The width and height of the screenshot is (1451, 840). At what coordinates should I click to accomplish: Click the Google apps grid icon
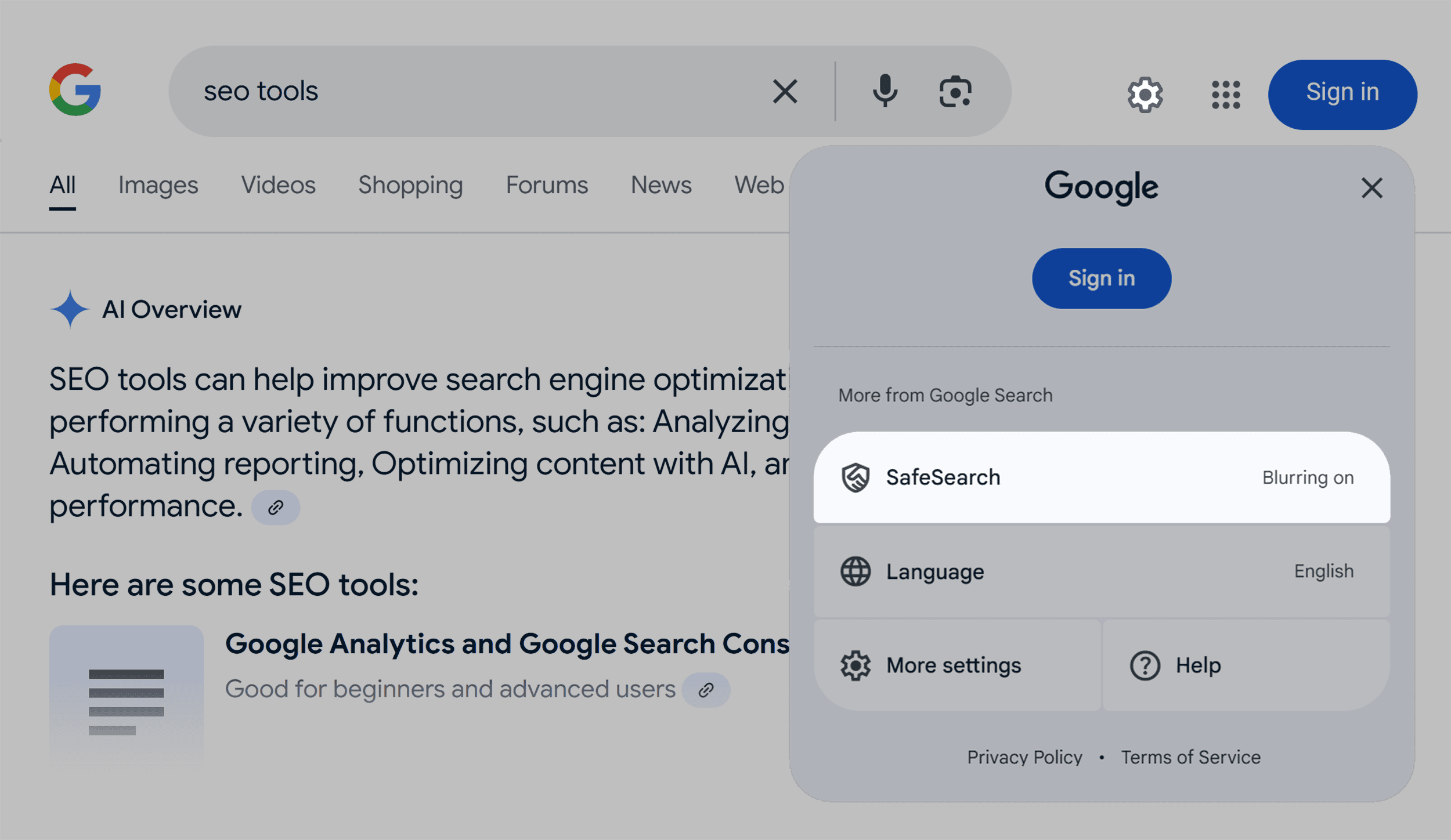tap(1224, 91)
